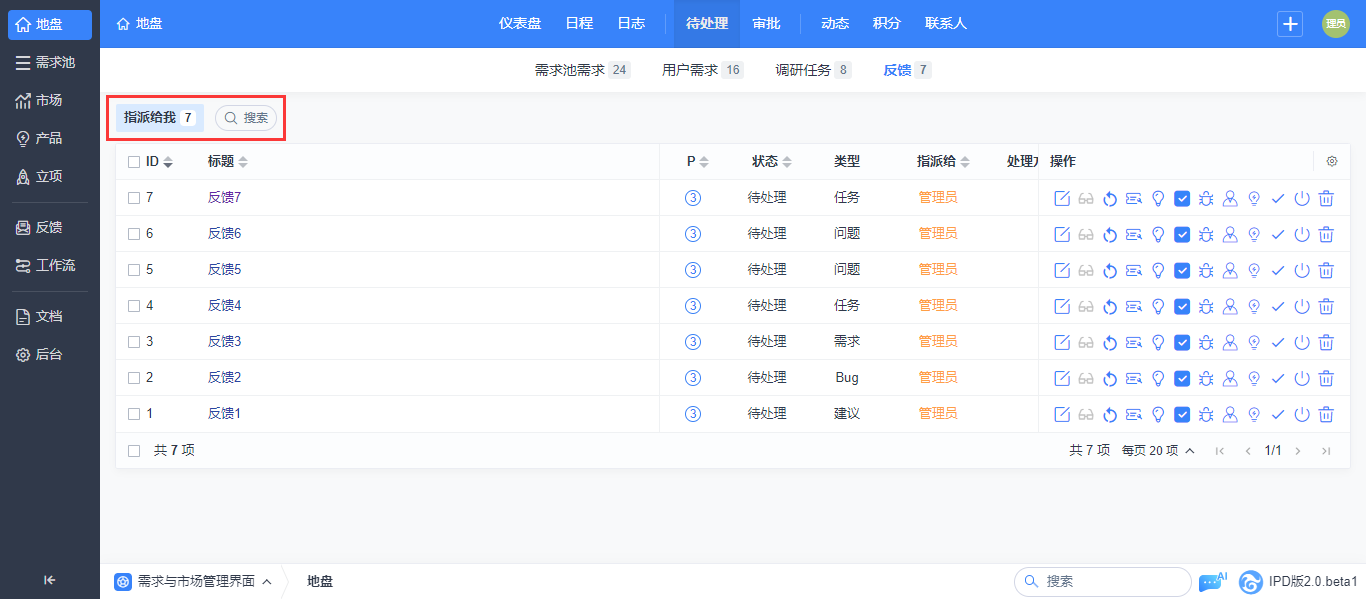Open the 反馈7 title link
The height and width of the screenshot is (599, 1366).
225,198
